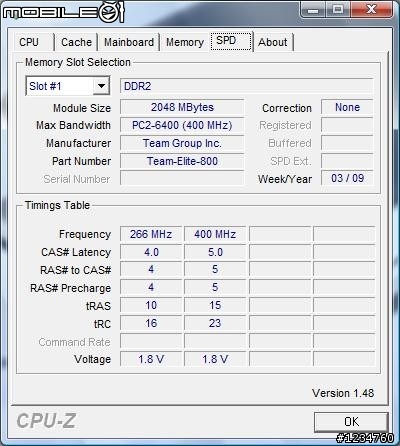Expand the Slot #1 dropdown arrow
Viewport: 400px width, 446px height.
tap(101, 86)
